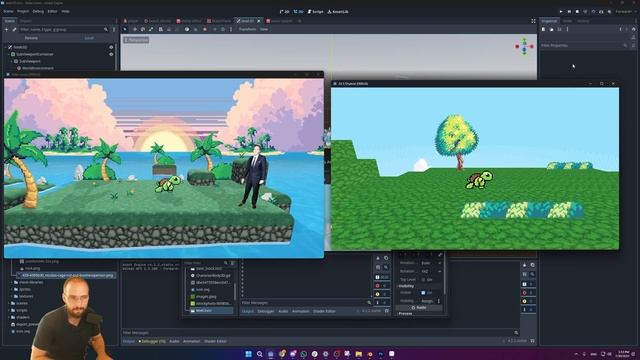Select icon.svg in nested file list
This screenshot has height=360, width=640.
pos(202,290)
